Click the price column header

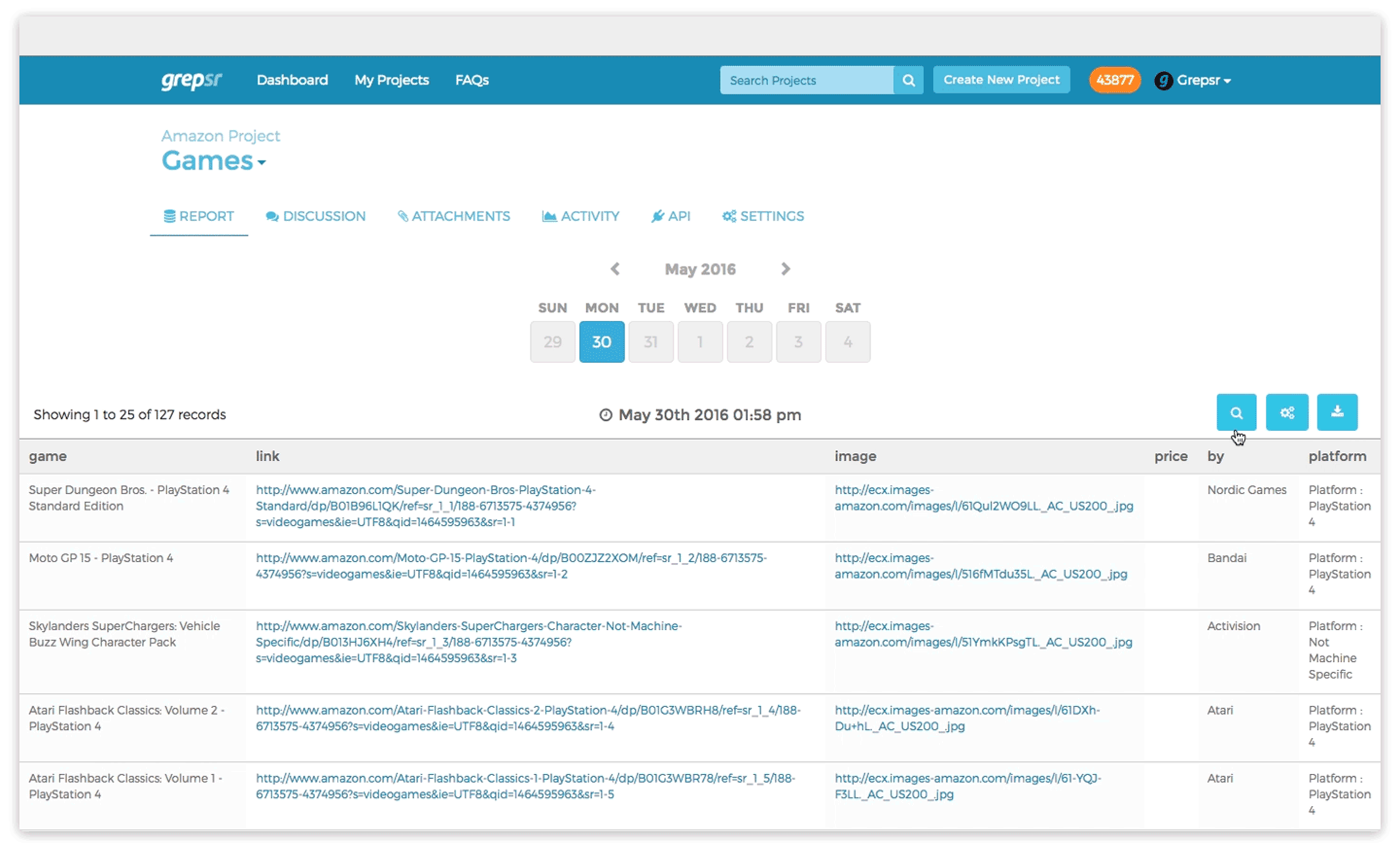coord(1171,456)
